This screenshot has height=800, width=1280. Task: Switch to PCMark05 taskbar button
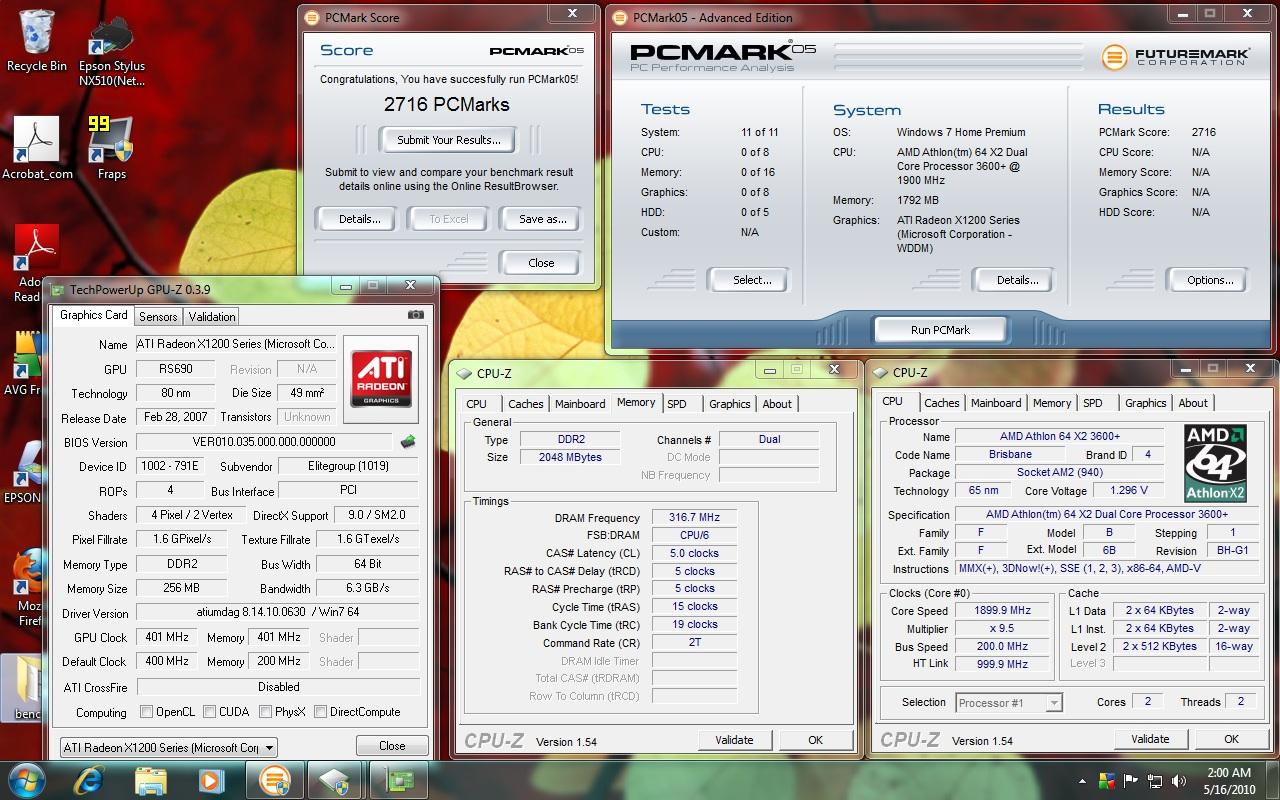click(275, 780)
